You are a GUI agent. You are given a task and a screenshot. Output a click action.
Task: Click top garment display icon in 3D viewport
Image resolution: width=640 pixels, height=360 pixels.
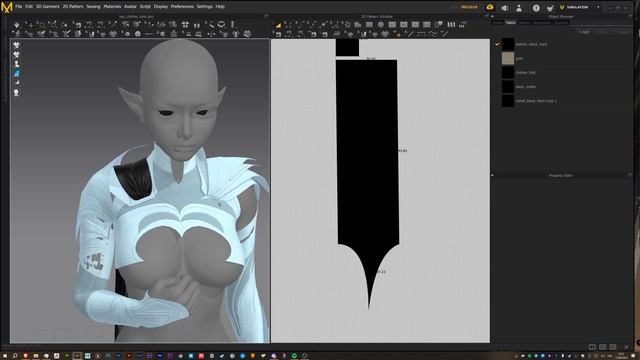click(x=16, y=45)
